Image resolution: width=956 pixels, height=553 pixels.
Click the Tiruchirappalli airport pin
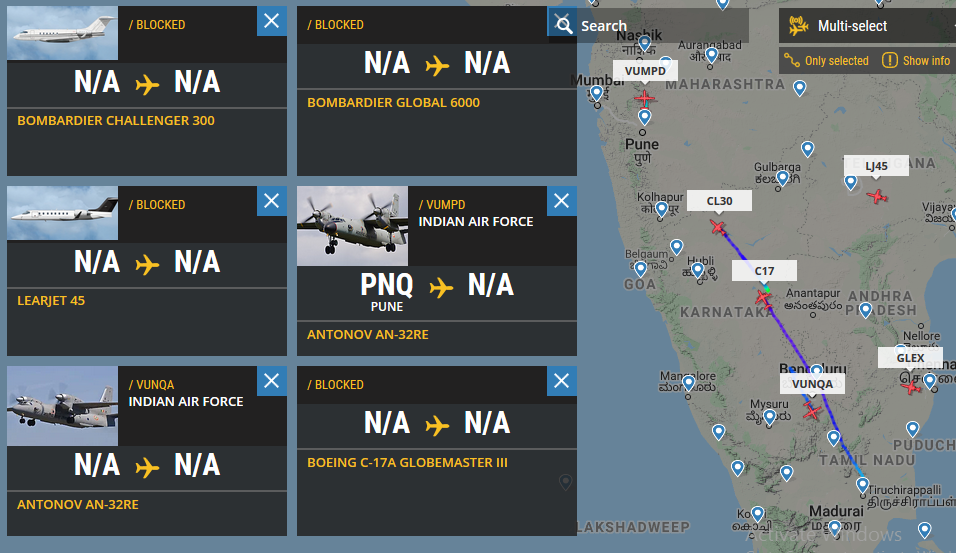862,485
